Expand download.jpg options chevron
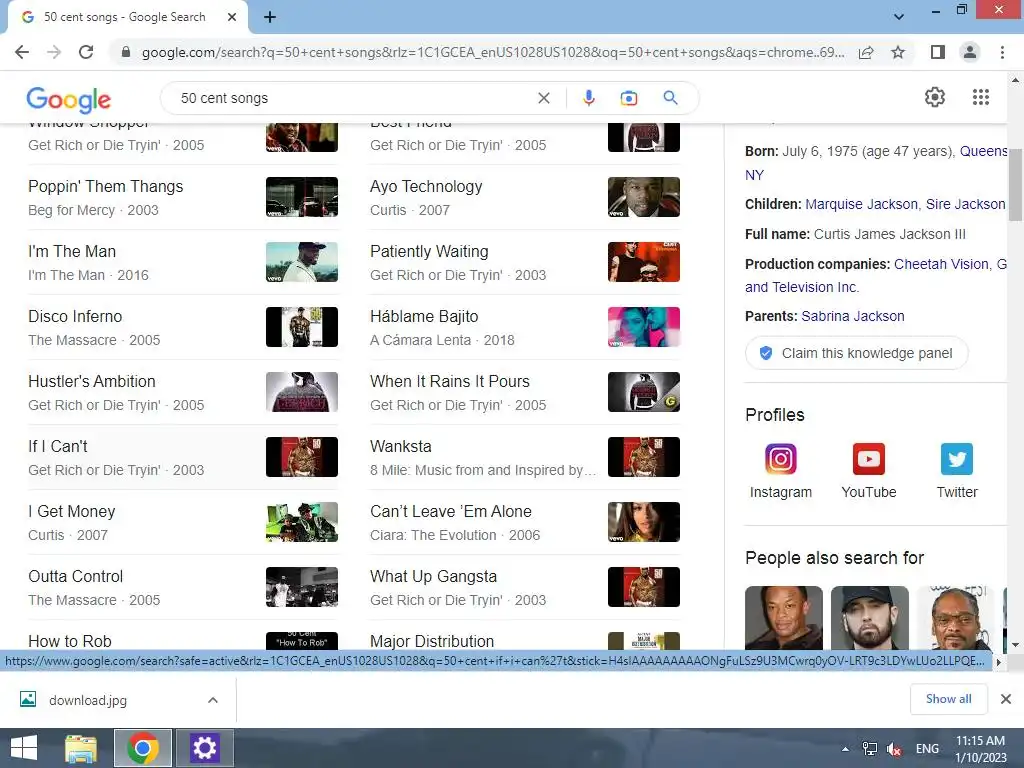The width and height of the screenshot is (1024, 768). pyautogui.click(x=213, y=700)
